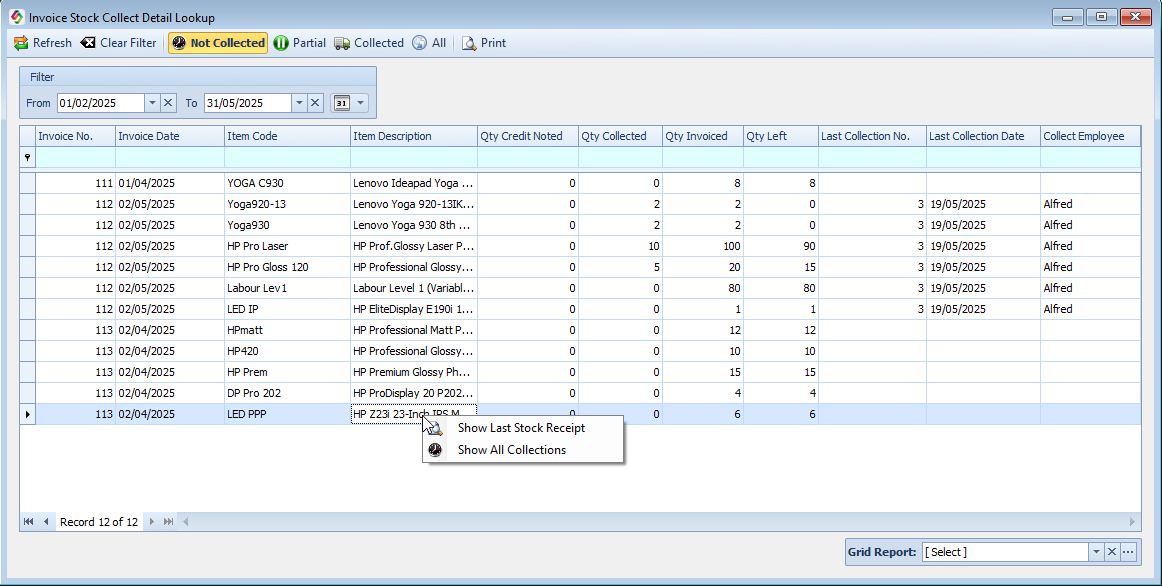This screenshot has width=1162, height=586.
Task: Close the Invoice Stock Collect Detail Lookup window
Action: (x=1135, y=17)
